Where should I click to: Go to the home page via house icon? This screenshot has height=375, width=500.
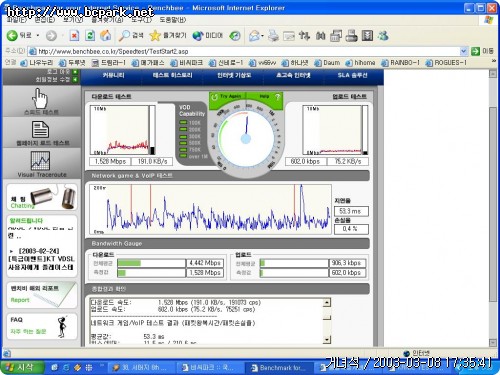[106, 35]
